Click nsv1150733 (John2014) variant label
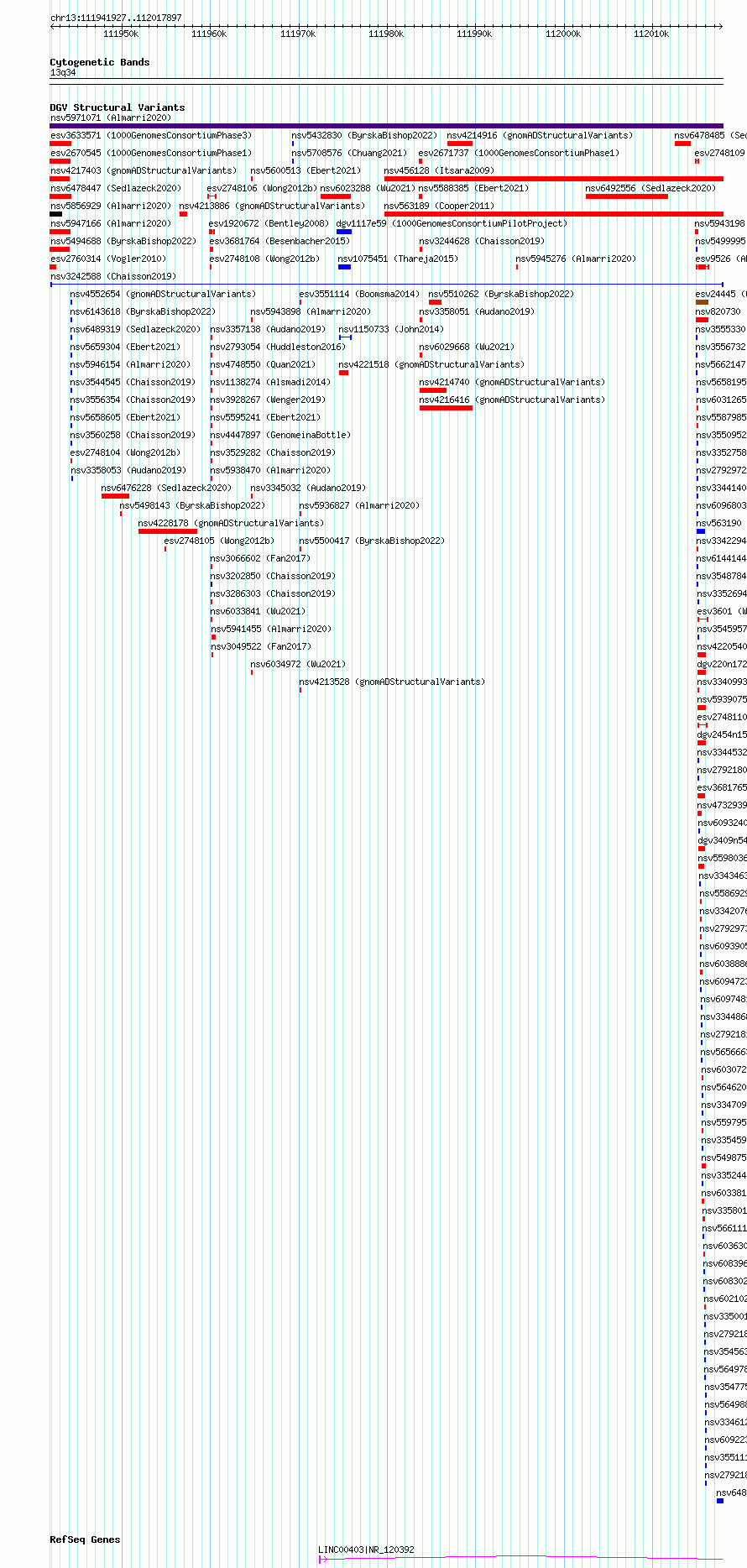Image resolution: width=747 pixels, height=1568 pixels. [x=392, y=329]
